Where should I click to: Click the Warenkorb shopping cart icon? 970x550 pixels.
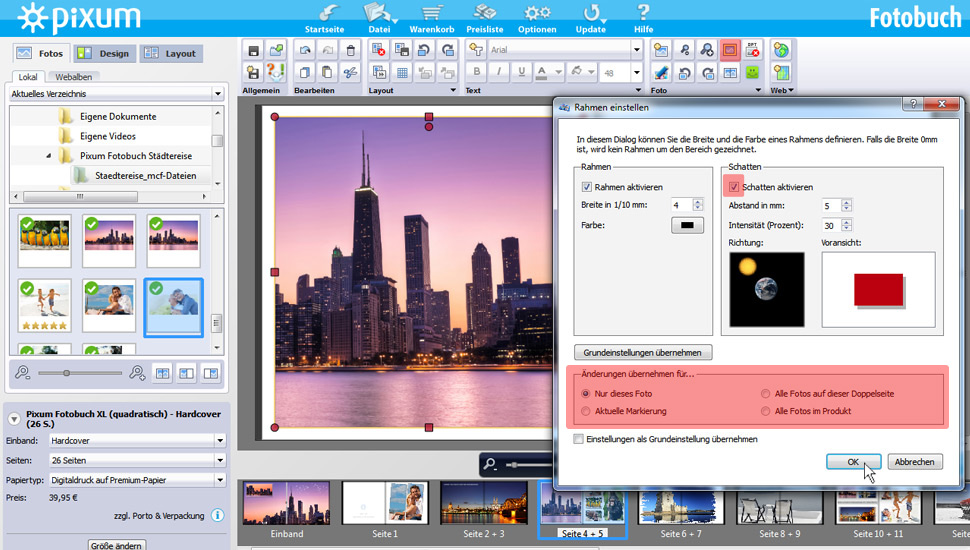click(x=432, y=14)
